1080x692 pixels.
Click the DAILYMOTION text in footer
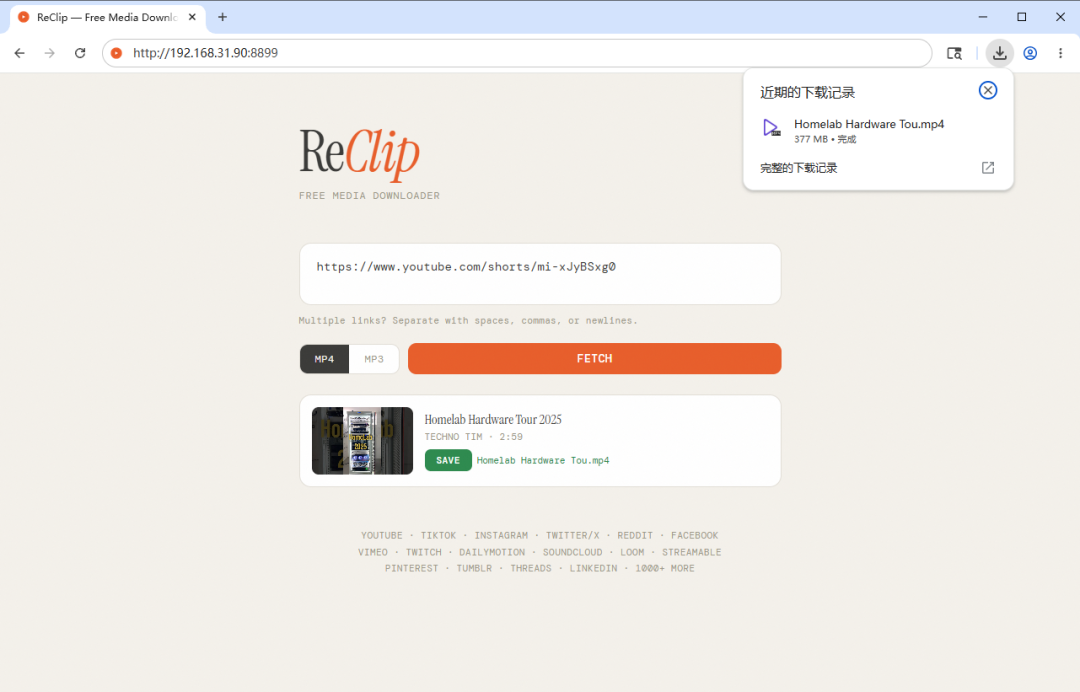(x=492, y=552)
